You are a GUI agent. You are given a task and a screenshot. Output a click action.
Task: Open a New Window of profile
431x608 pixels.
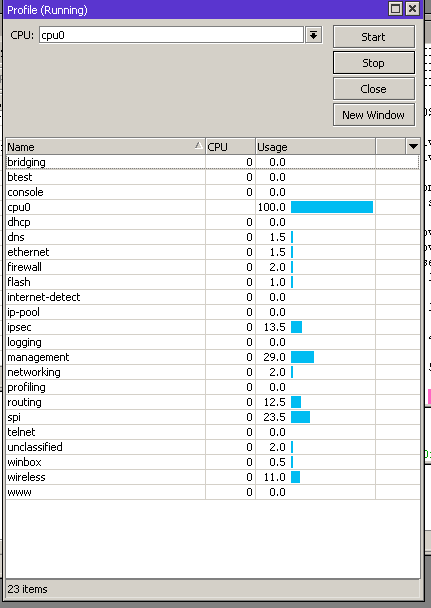coord(374,115)
